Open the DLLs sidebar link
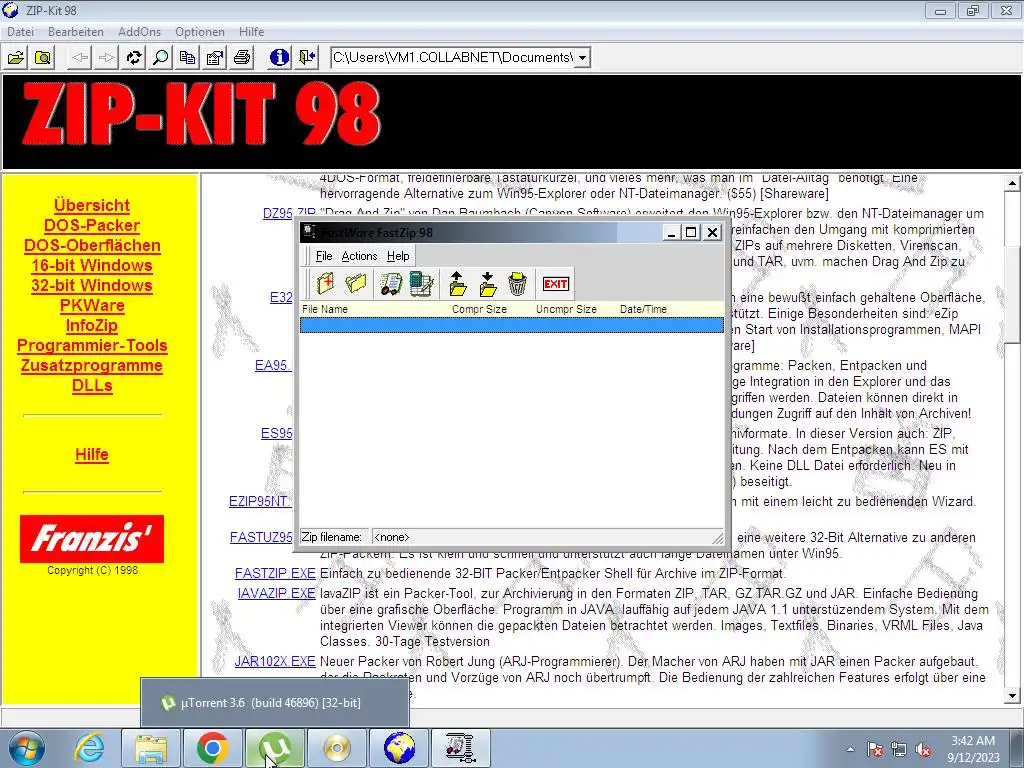Viewport: 1024px width, 768px height. pyautogui.click(x=92, y=385)
